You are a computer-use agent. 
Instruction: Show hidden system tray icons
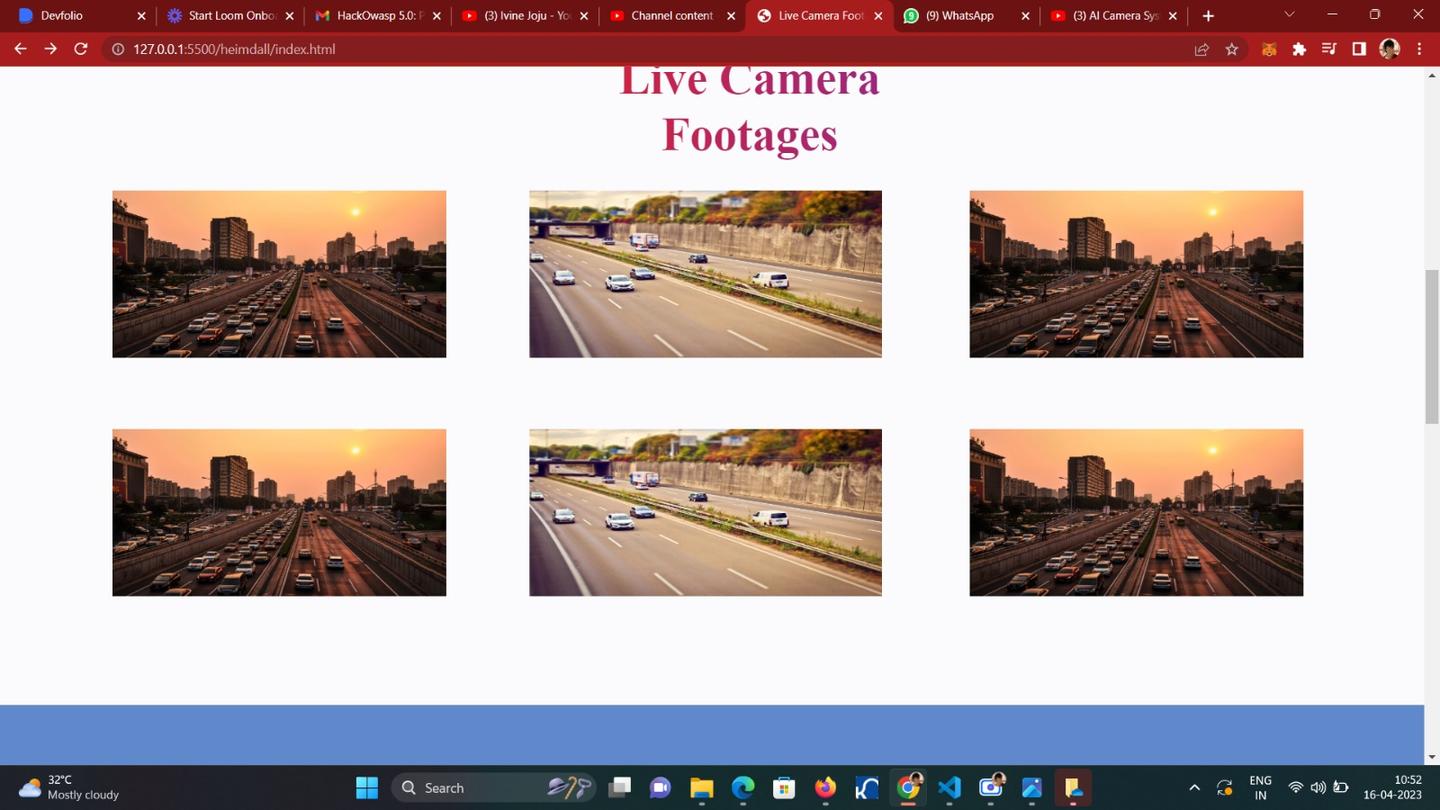(x=1194, y=788)
